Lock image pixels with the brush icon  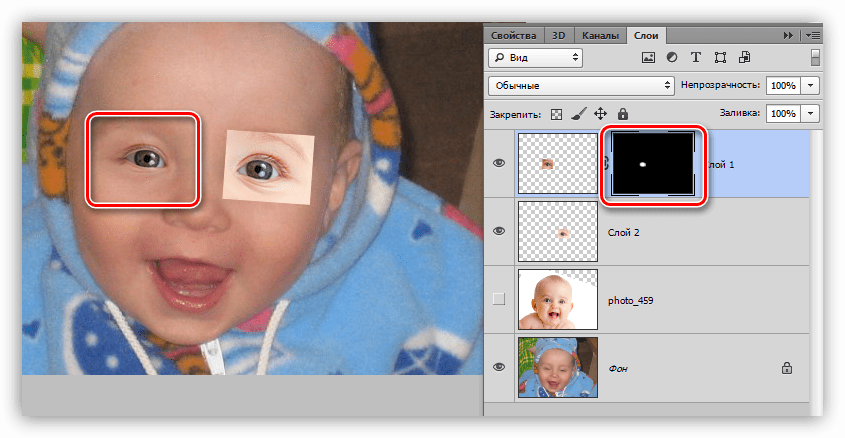pos(580,114)
